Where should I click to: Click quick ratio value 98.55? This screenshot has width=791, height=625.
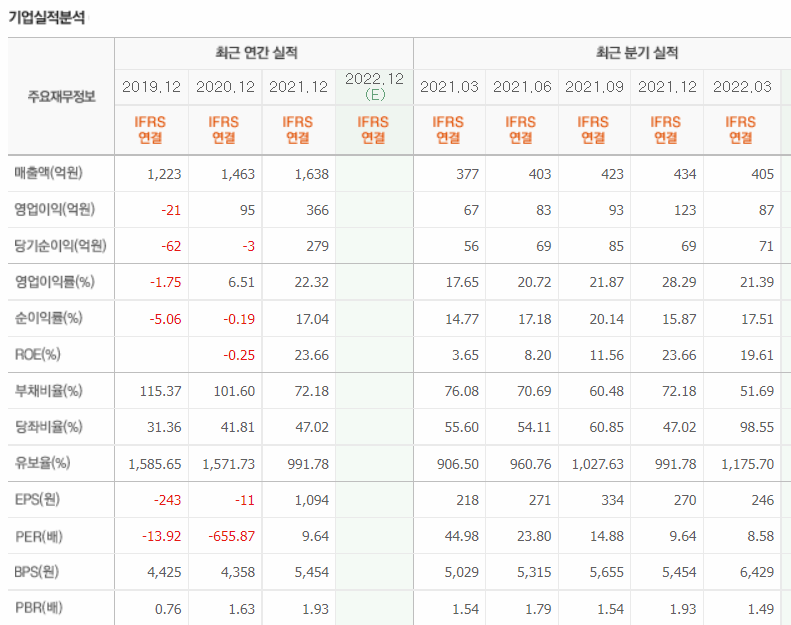757,428
